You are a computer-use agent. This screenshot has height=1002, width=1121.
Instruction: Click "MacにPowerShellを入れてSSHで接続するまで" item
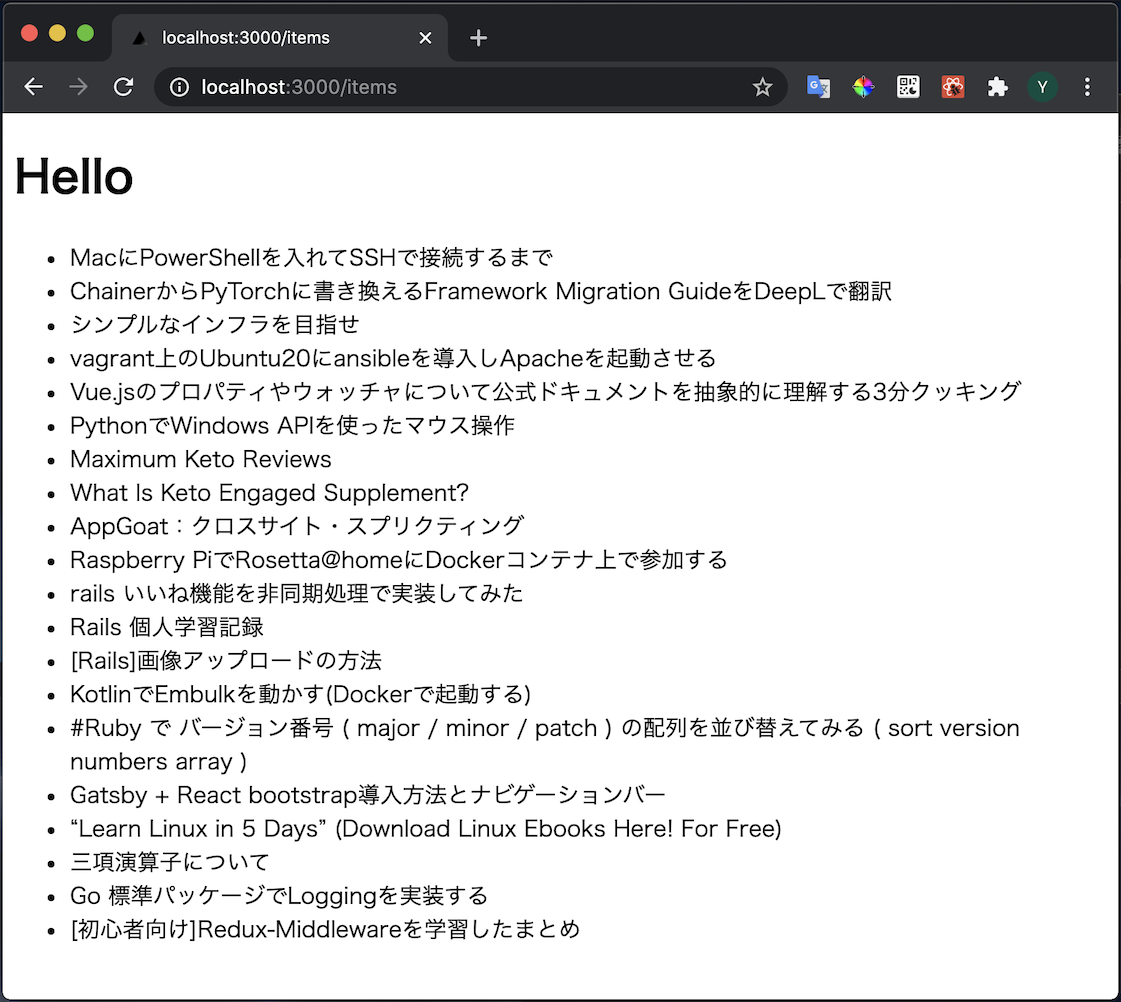coord(311,257)
